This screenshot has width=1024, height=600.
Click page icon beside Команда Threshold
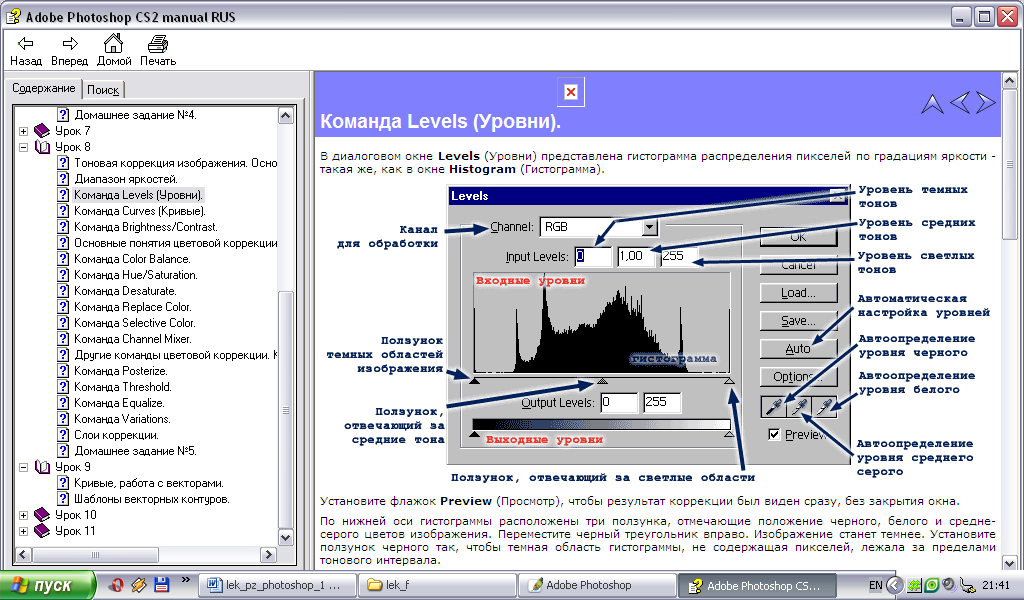click(63, 387)
